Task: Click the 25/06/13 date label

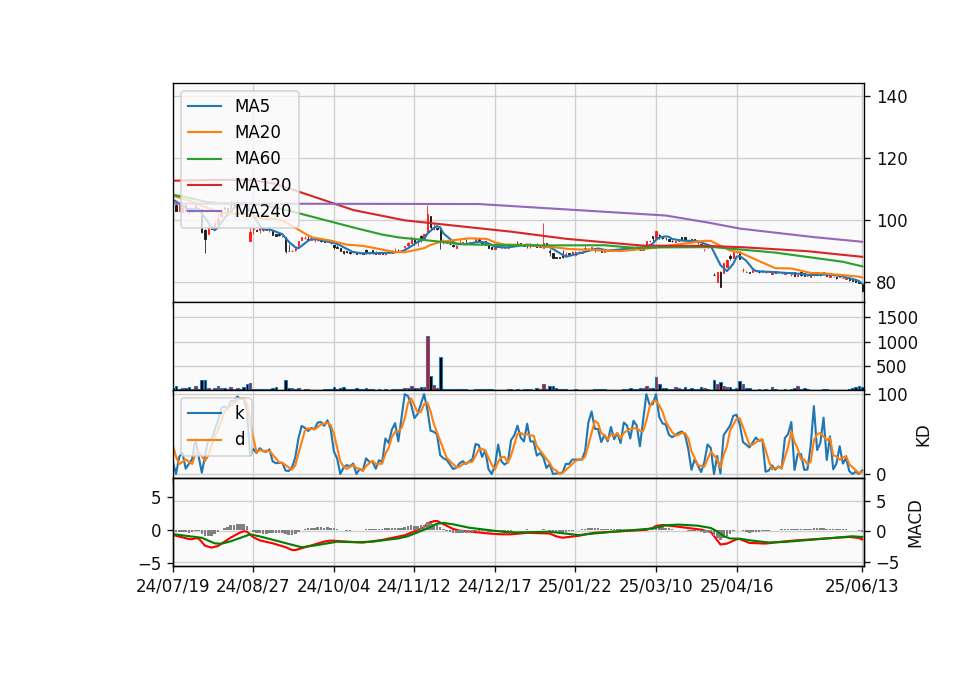Action: point(861,586)
